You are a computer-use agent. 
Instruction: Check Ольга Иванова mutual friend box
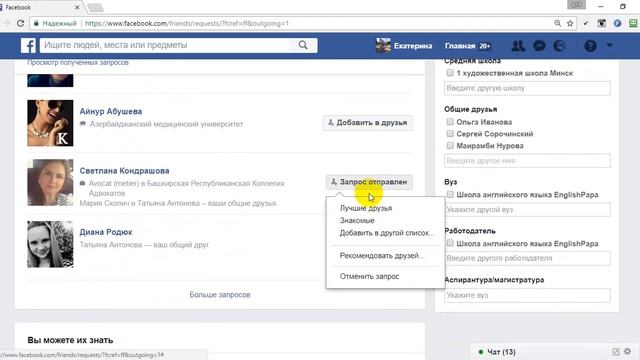pyautogui.click(x=450, y=122)
